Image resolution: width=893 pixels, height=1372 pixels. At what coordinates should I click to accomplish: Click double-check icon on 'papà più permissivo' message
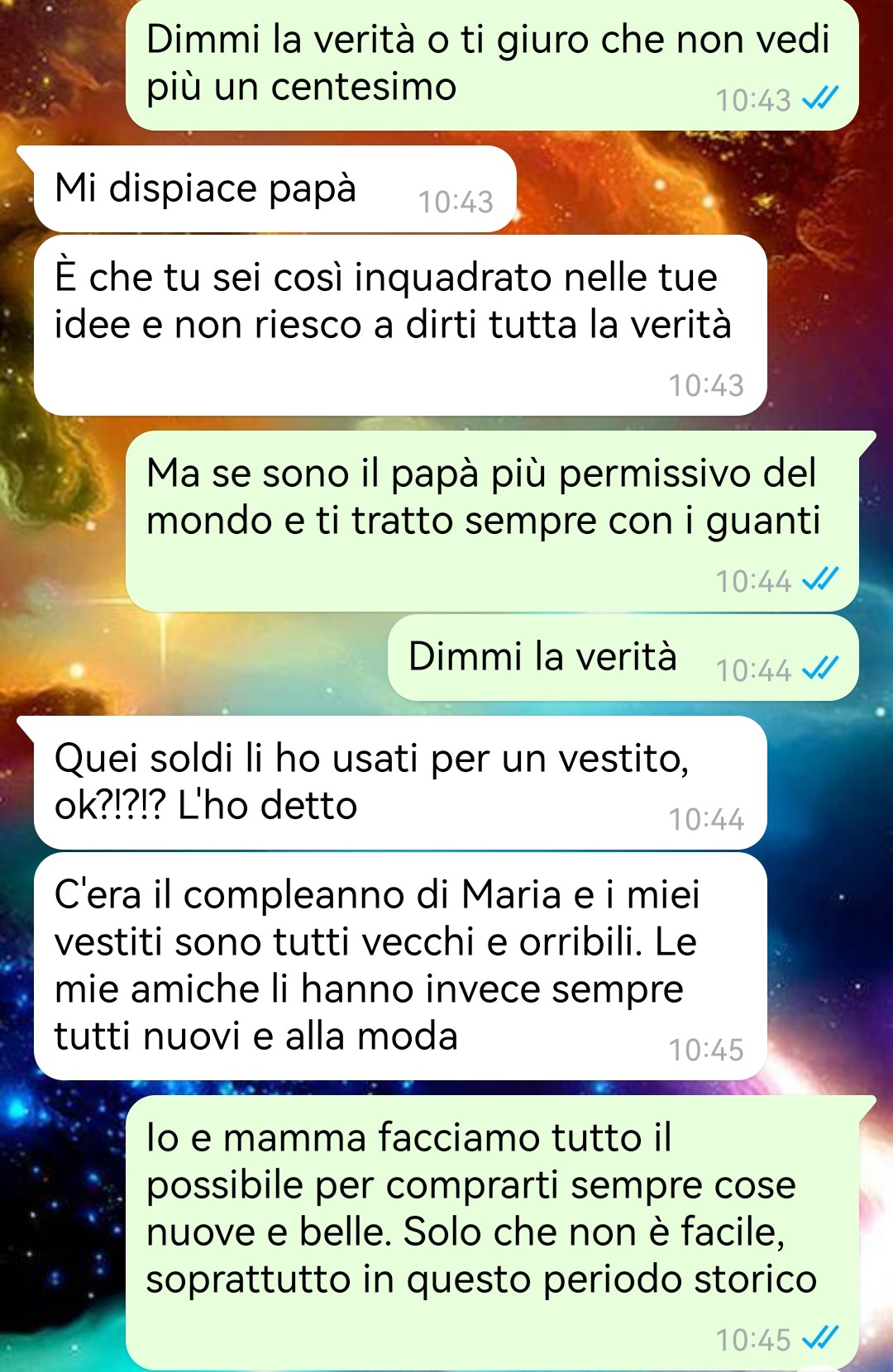[820, 579]
